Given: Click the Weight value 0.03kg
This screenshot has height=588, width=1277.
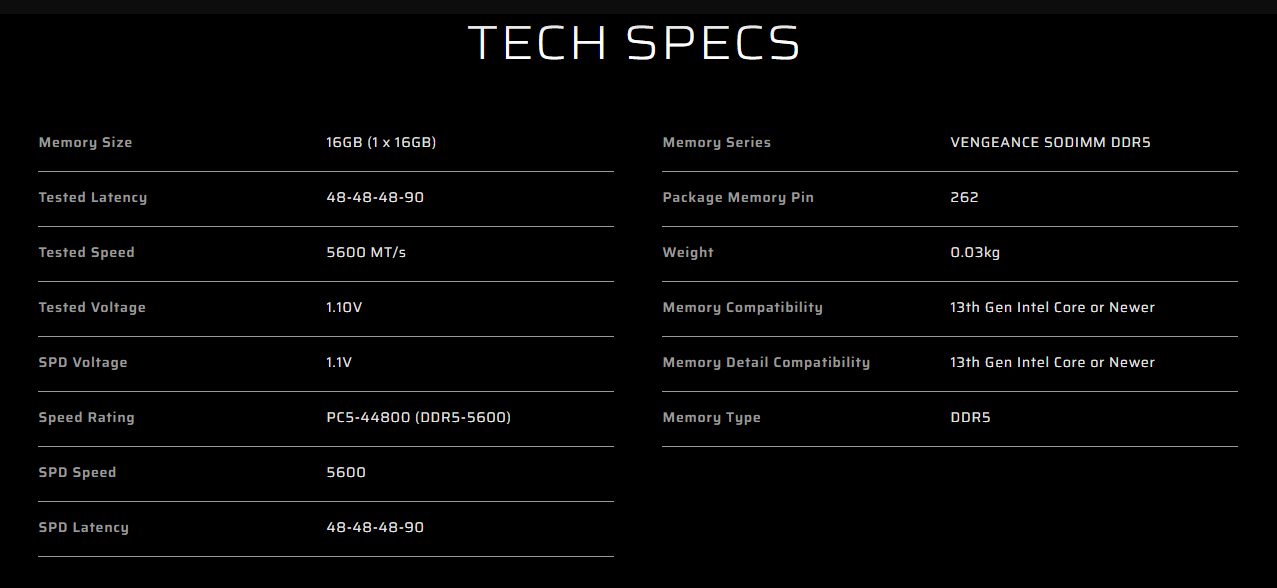Looking at the screenshot, I should [975, 253].
